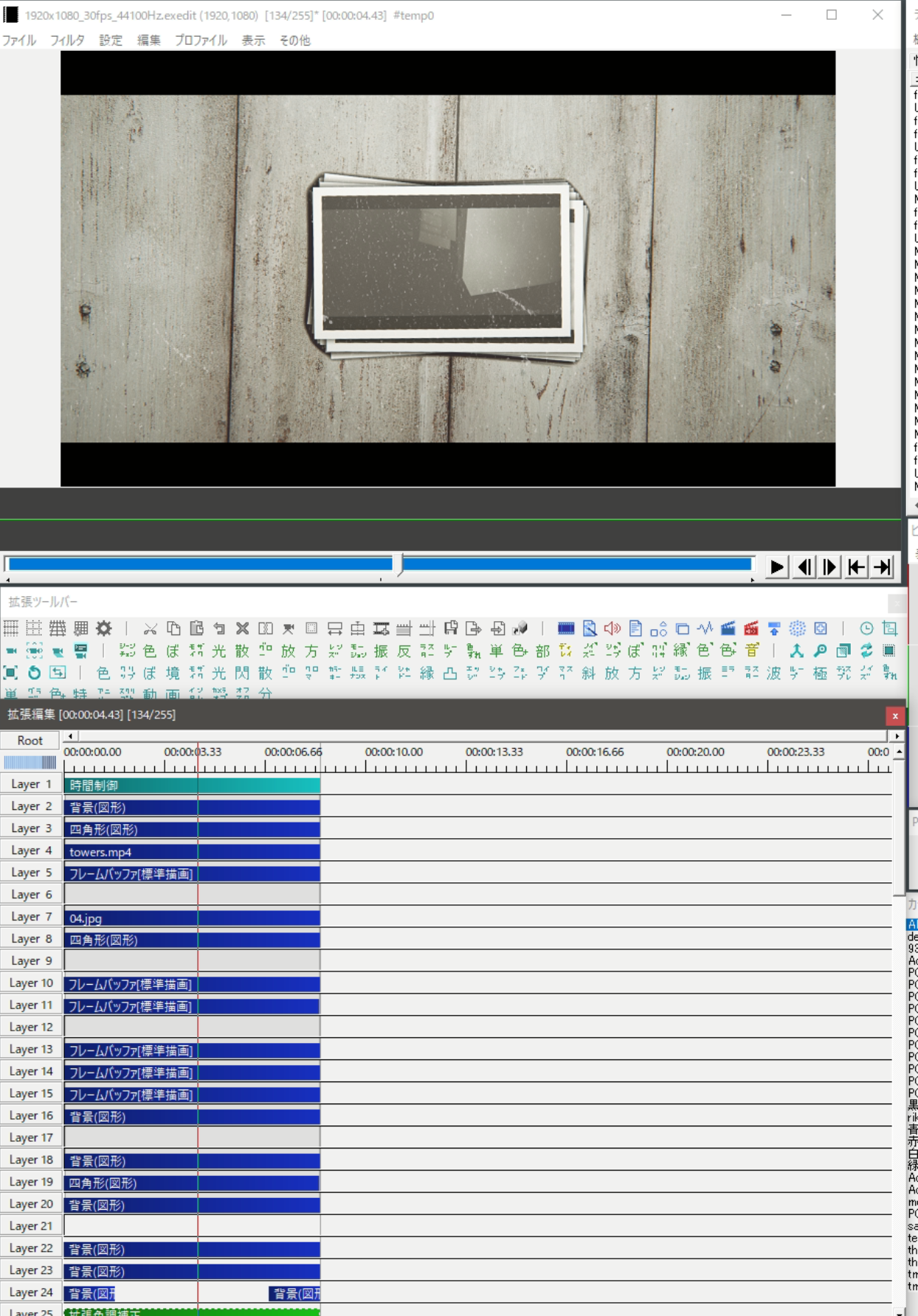Viewport: 918px width, 1316px height.
Task: Click the paste clipboard icon in the toolbar
Action: [196, 628]
